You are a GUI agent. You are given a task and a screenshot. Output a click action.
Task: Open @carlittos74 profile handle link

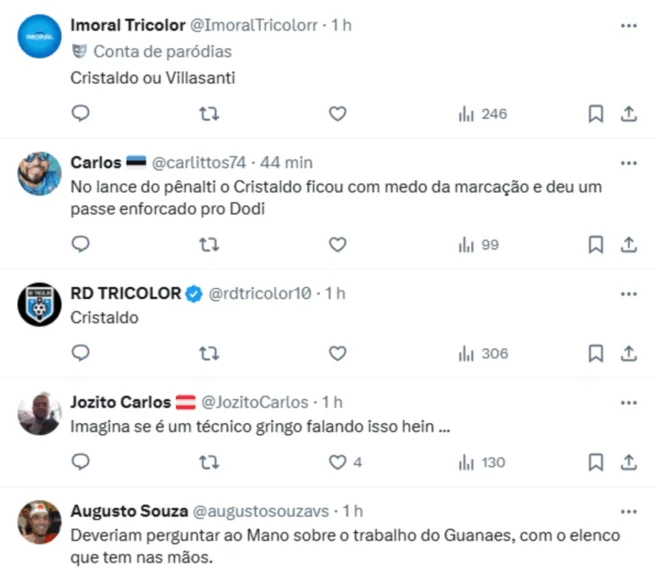tap(198, 163)
